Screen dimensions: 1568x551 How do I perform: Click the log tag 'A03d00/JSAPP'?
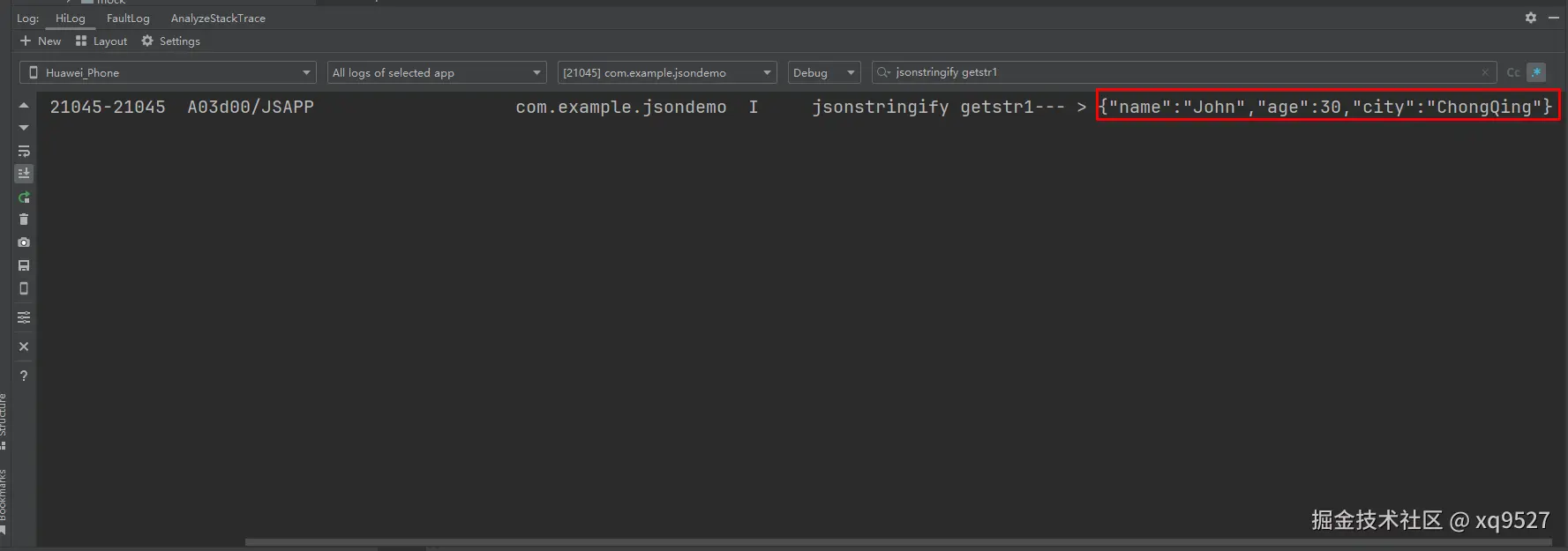pyautogui.click(x=251, y=107)
